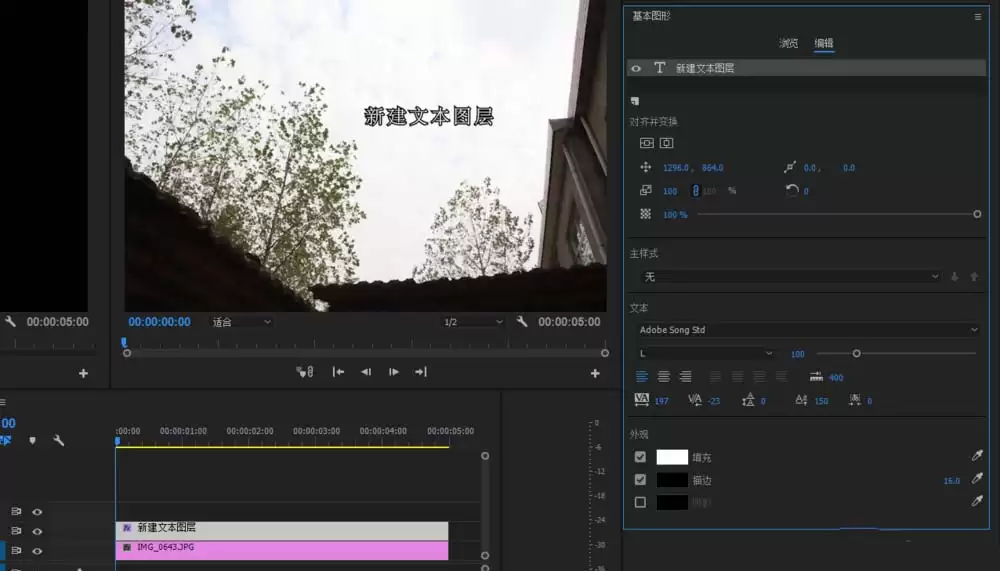The height and width of the screenshot is (571, 1000).
Task: Uncheck the 描边 stroke checkbox
Action: [640, 480]
